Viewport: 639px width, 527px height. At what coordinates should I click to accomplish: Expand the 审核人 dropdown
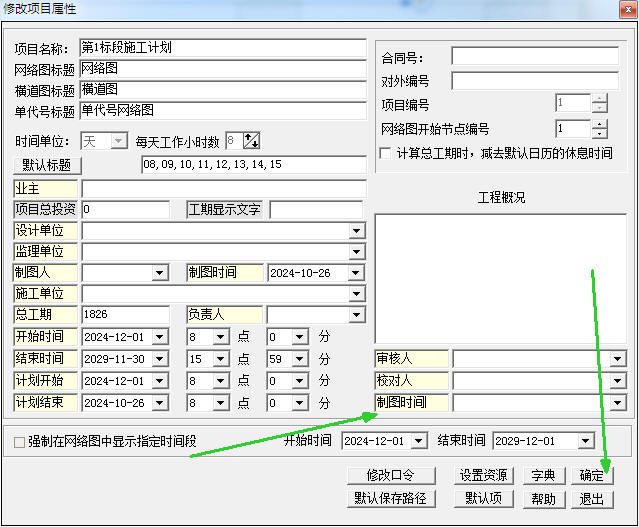coord(617,359)
